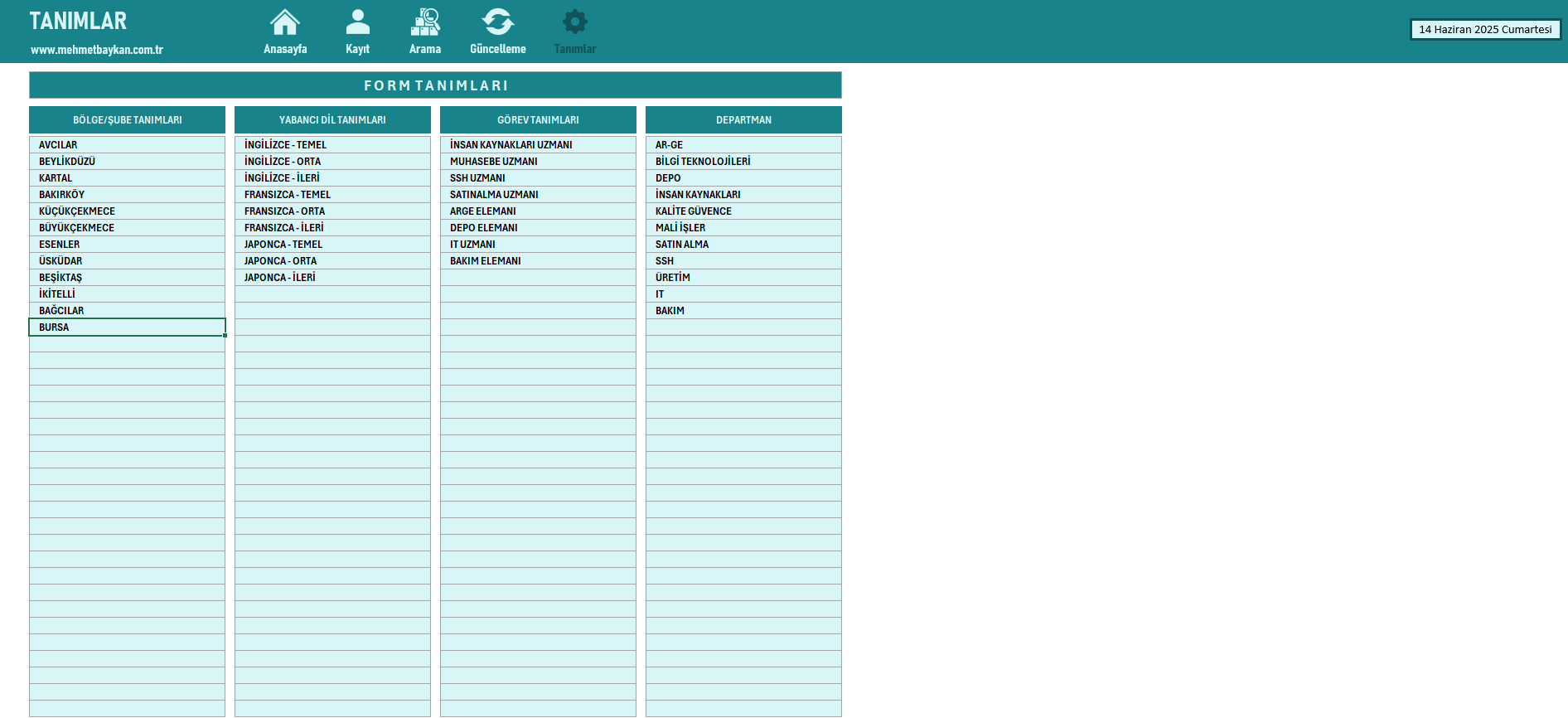Select the İKİTELLİ cell
Image resolution: width=1568 pixels, height=718 pixels.
tap(127, 294)
